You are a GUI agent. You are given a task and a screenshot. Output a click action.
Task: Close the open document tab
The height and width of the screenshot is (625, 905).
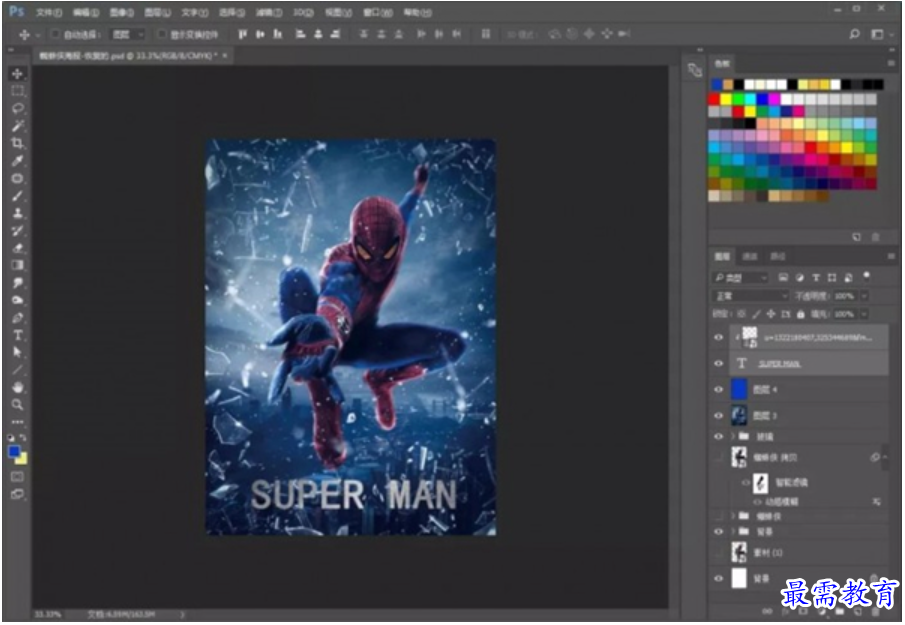click(x=225, y=55)
